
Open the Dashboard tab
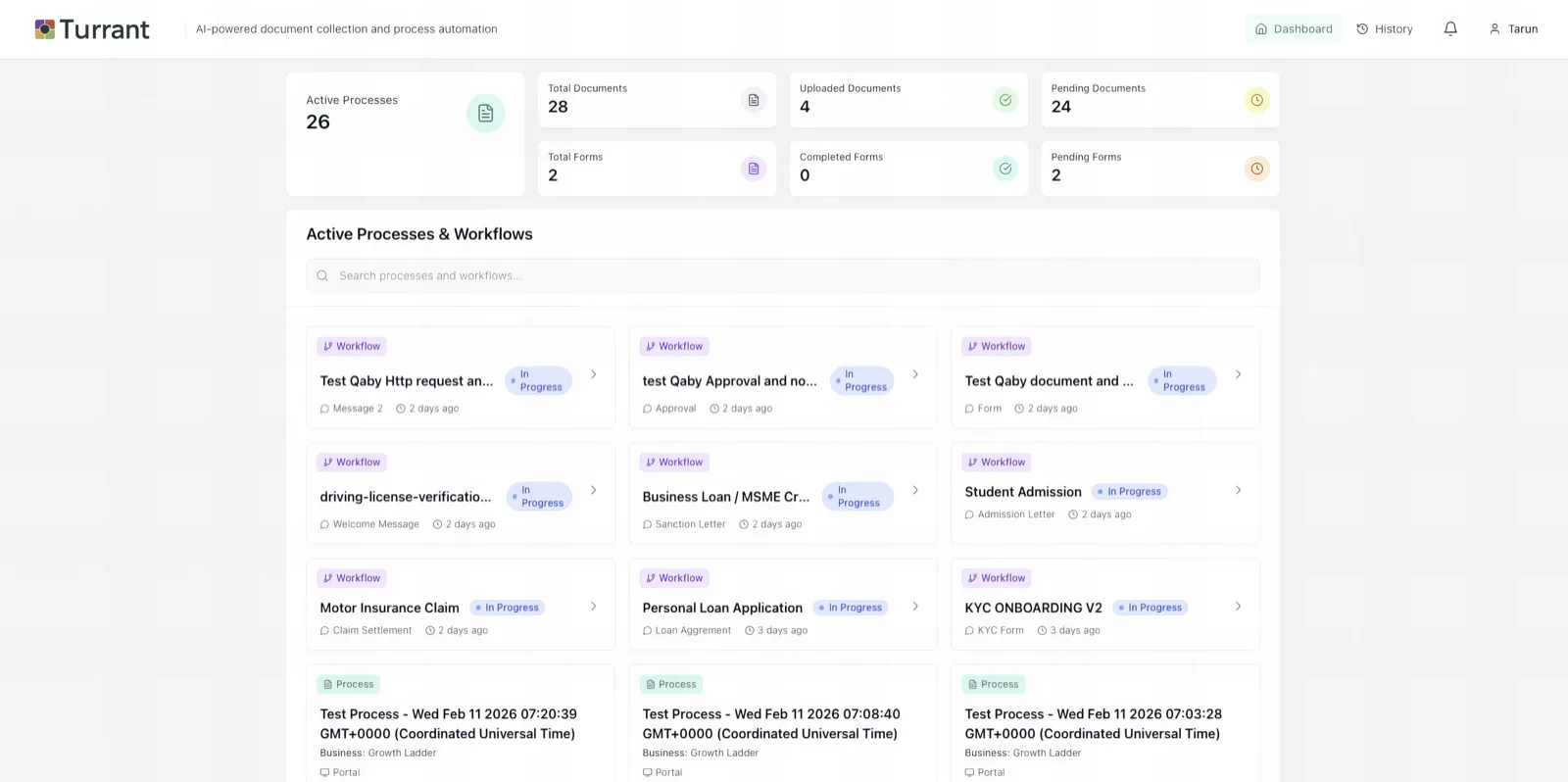(x=1294, y=29)
